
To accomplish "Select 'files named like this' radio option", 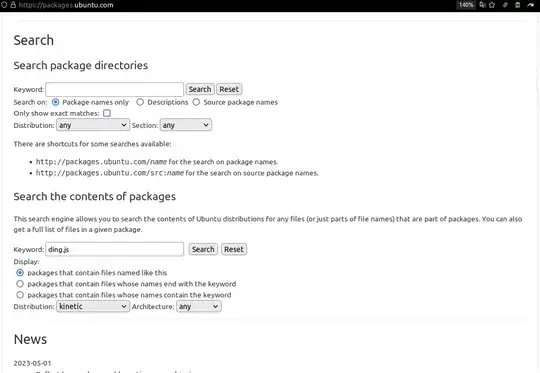I will tap(20, 273).
